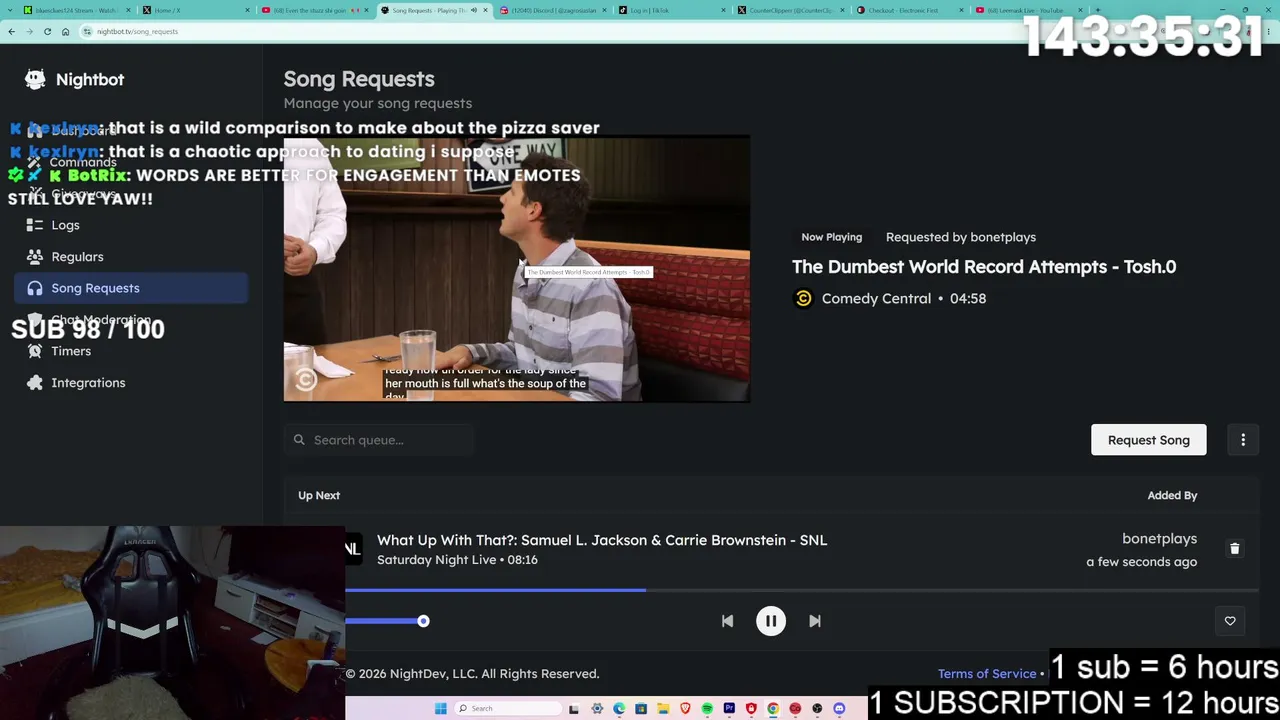Open the Integrations sidebar item
1280x720 pixels.
[x=131, y=383]
